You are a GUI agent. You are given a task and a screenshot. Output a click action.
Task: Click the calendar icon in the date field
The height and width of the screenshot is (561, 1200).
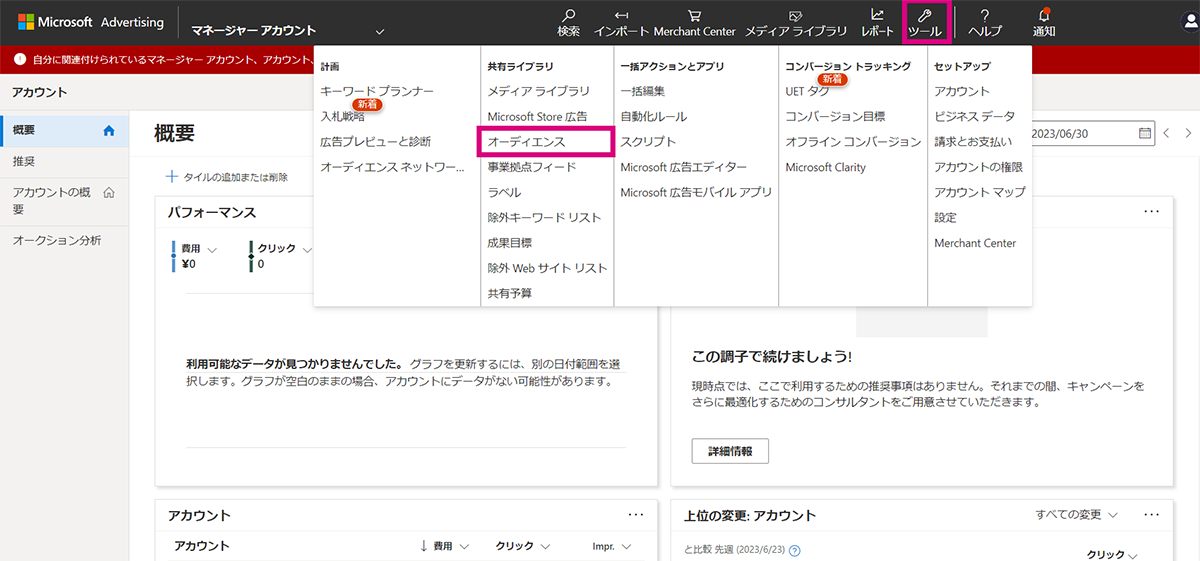1145,133
